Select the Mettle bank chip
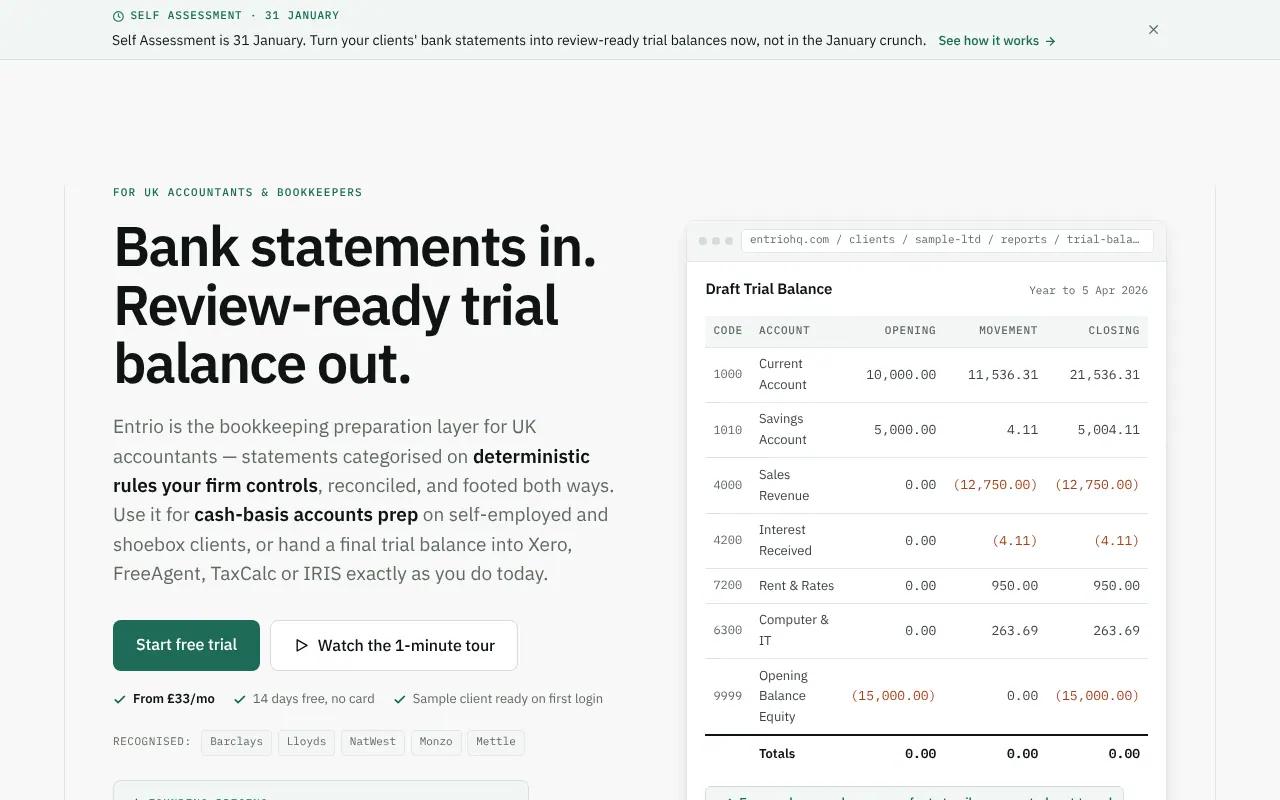The image size is (1280, 800). pos(496,742)
